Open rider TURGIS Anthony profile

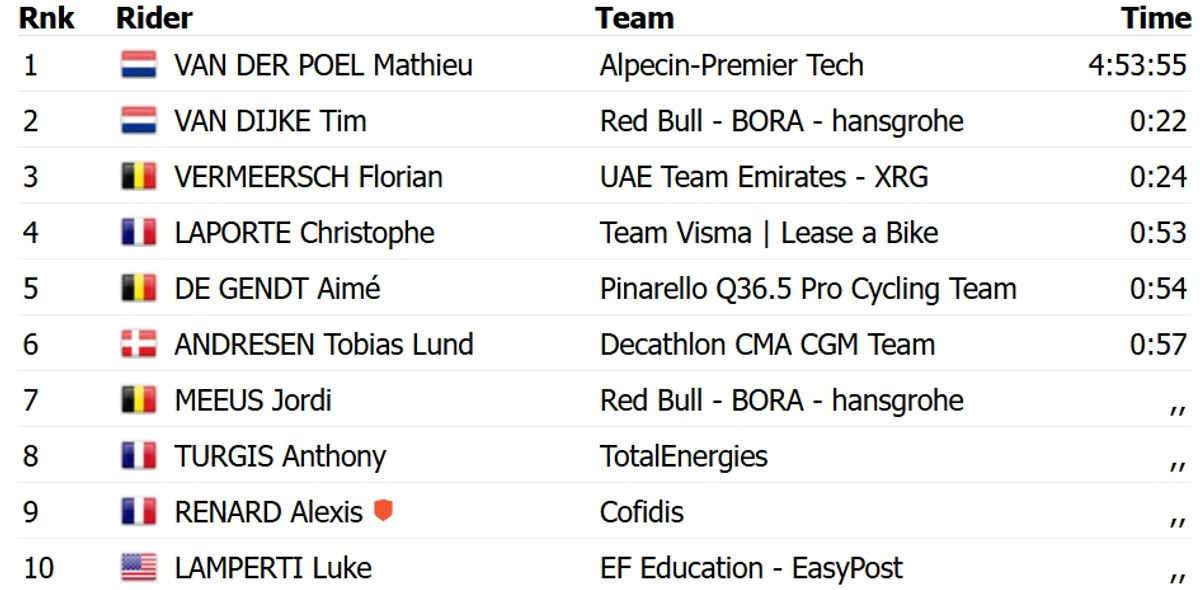[280, 457]
